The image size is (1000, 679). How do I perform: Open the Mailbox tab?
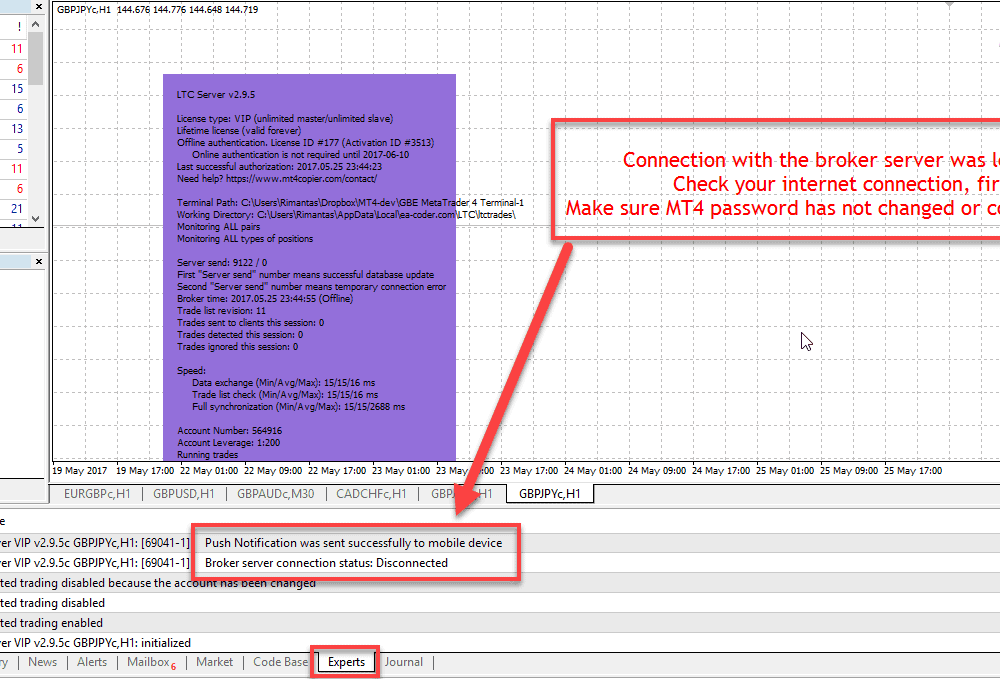(x=151, y=662)
